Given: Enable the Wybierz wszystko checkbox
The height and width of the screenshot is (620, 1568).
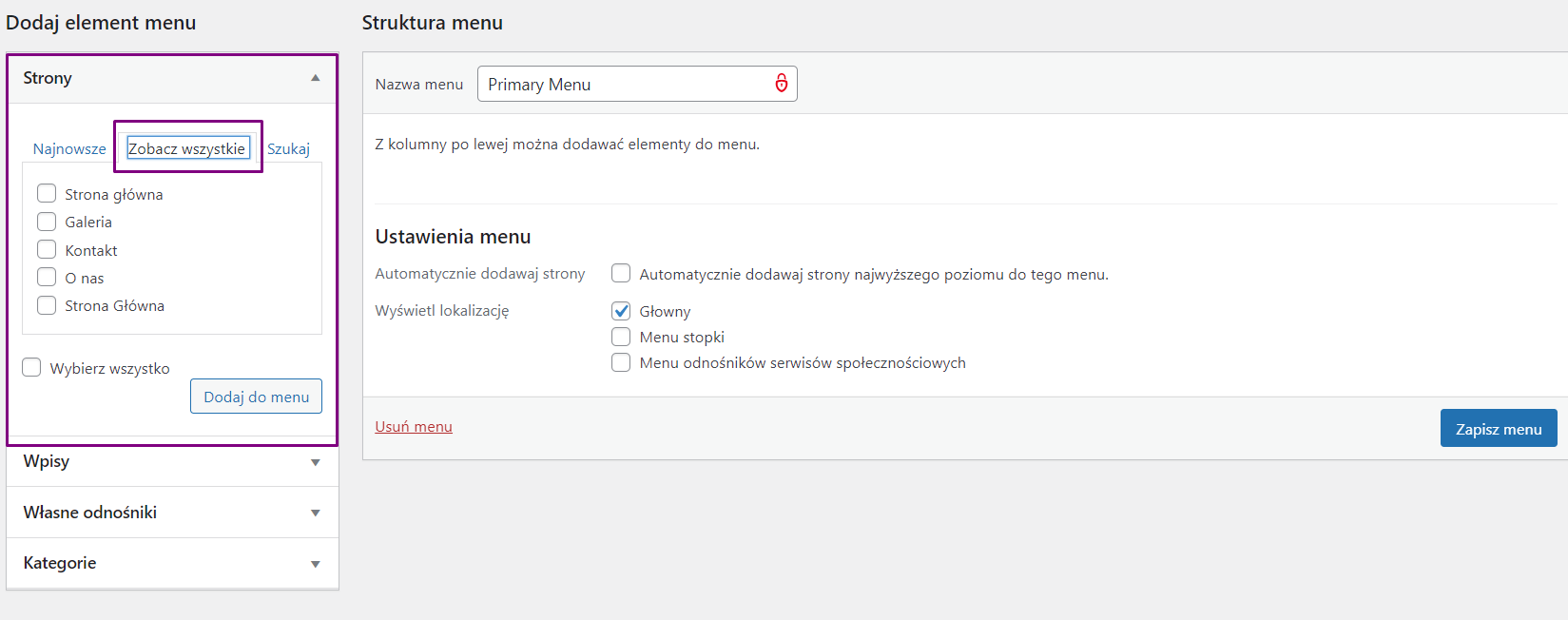Looking at the screenshot, I should pyautogui.click(x=31, y=368).
